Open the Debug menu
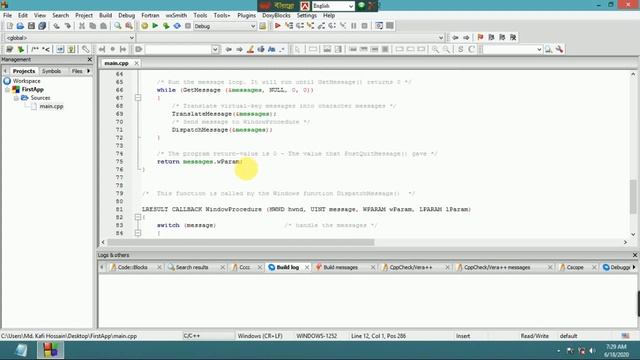The width and height of the screenshot is (640, 360). tap(127, 15)
